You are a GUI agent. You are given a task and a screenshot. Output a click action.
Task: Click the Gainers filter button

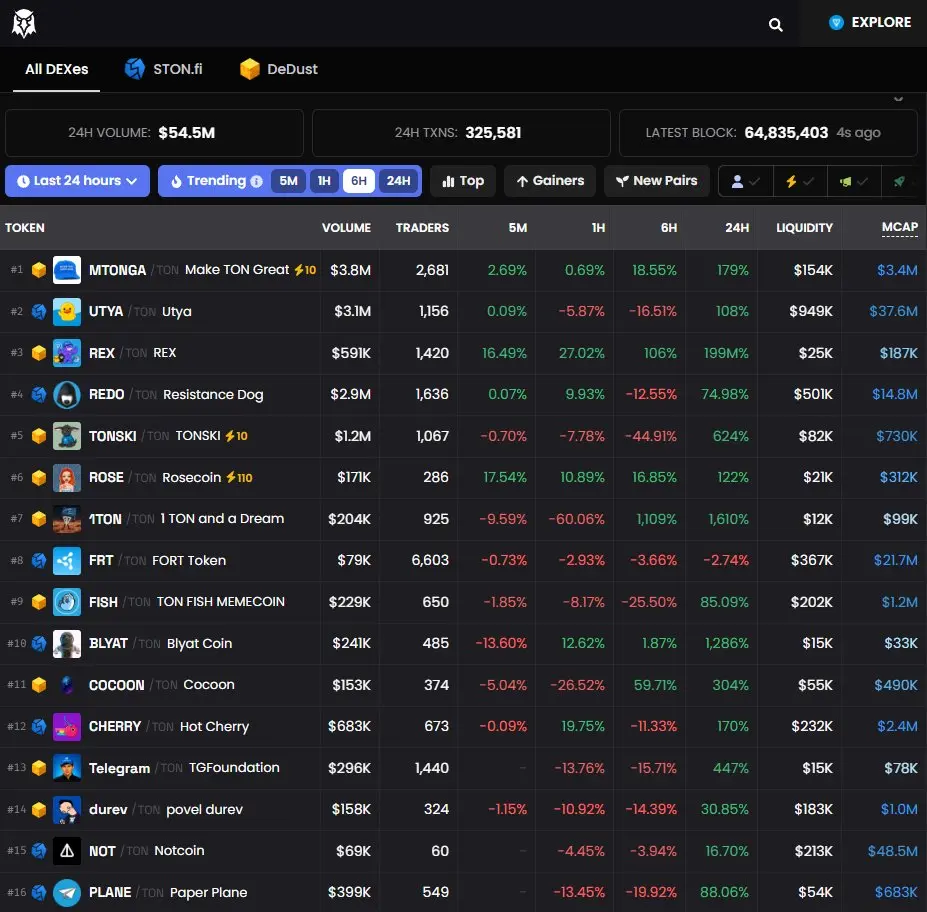tap(550, 181)
